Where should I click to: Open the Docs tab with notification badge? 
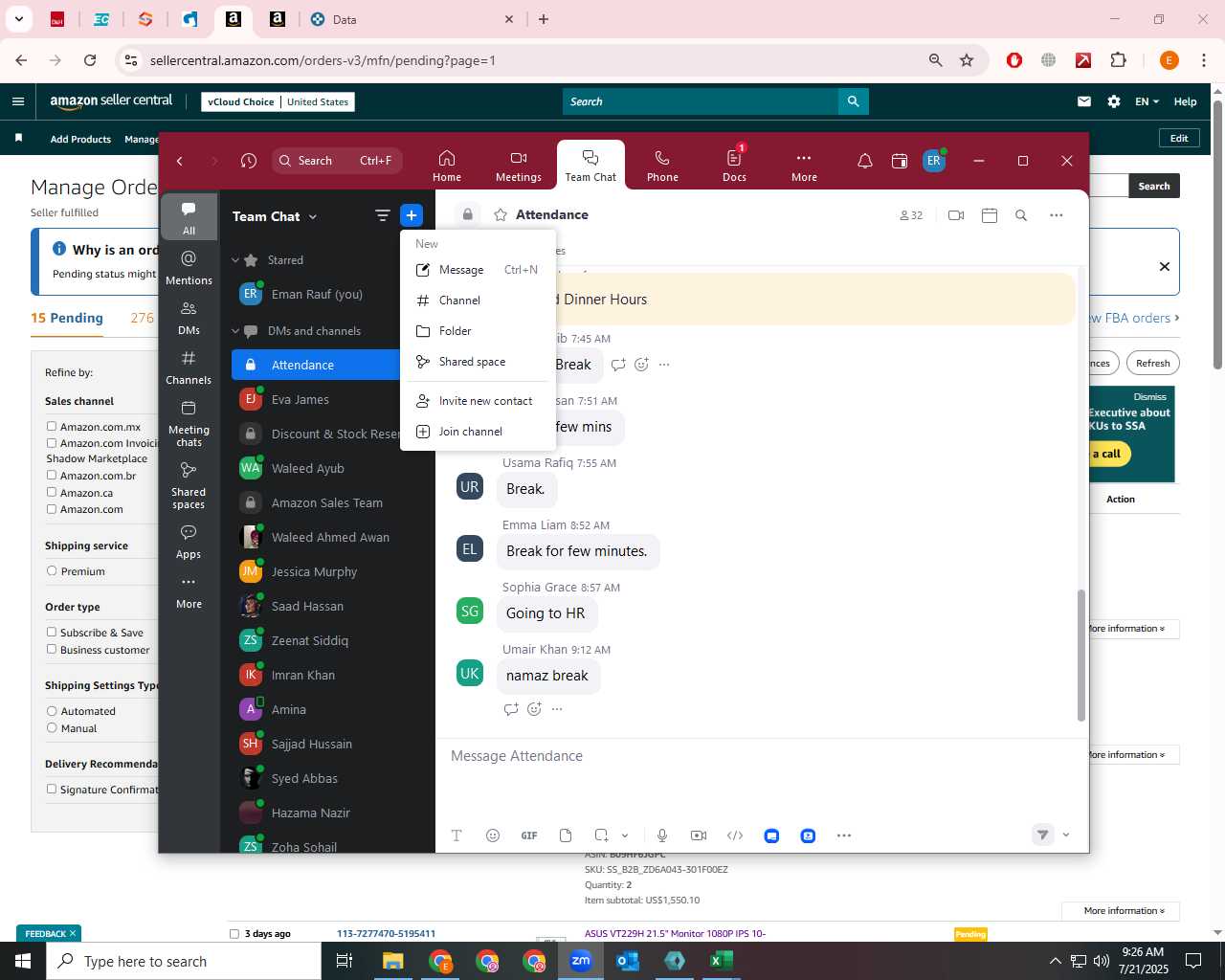click(x=734, y=166)
